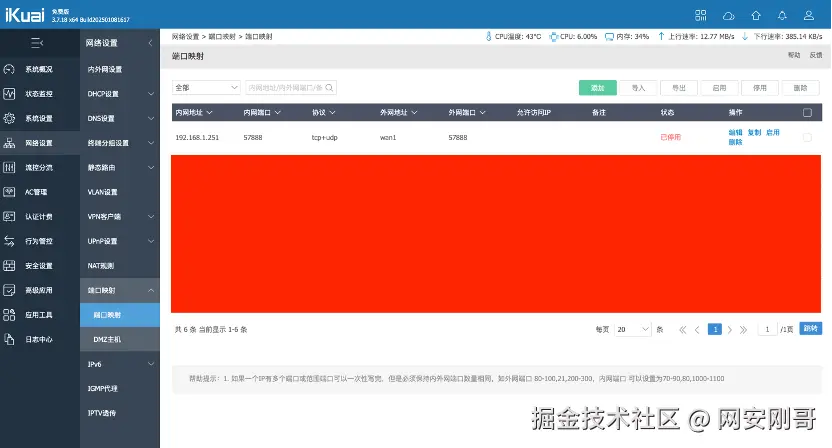Screen dimensions: 832x448
Task: Sort by the 内网端口 column header
Action: (x=262, y=113)
